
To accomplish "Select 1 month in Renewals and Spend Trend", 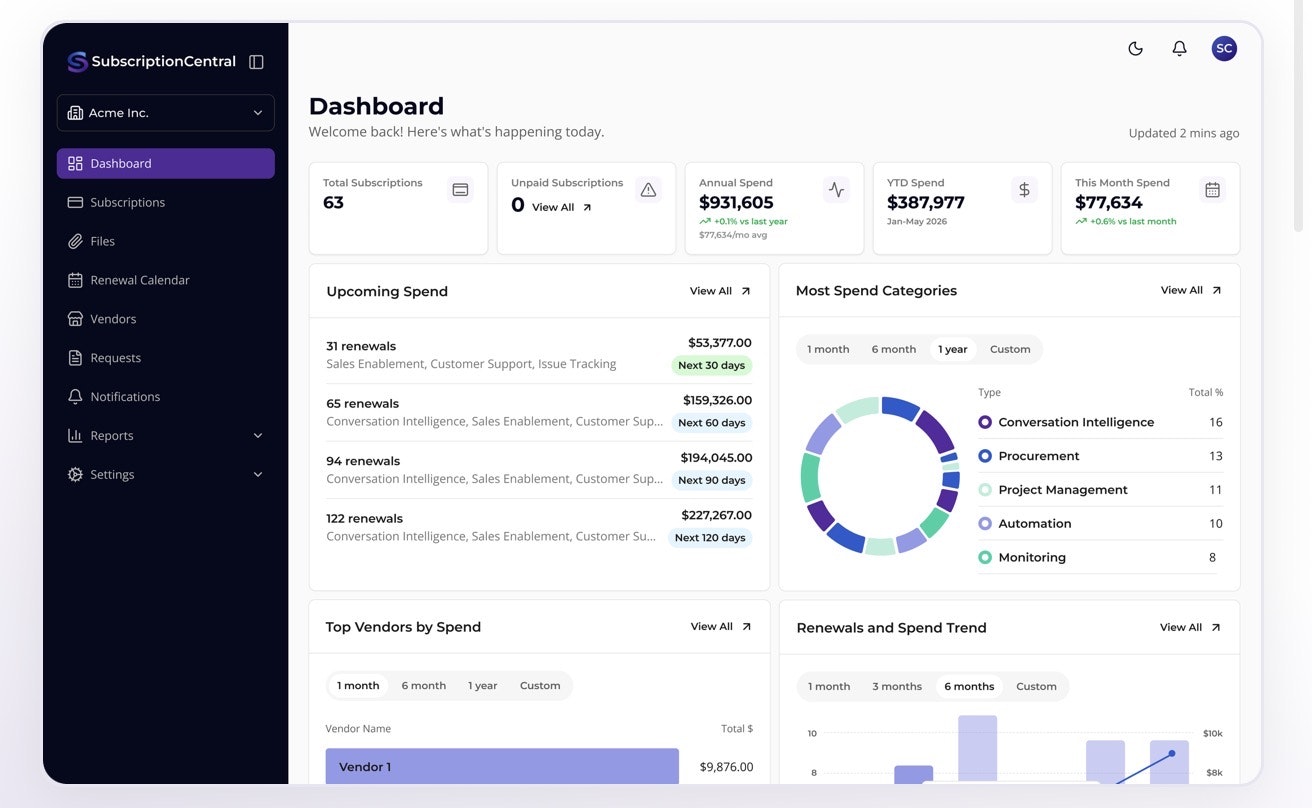I will tap(829, 687).
